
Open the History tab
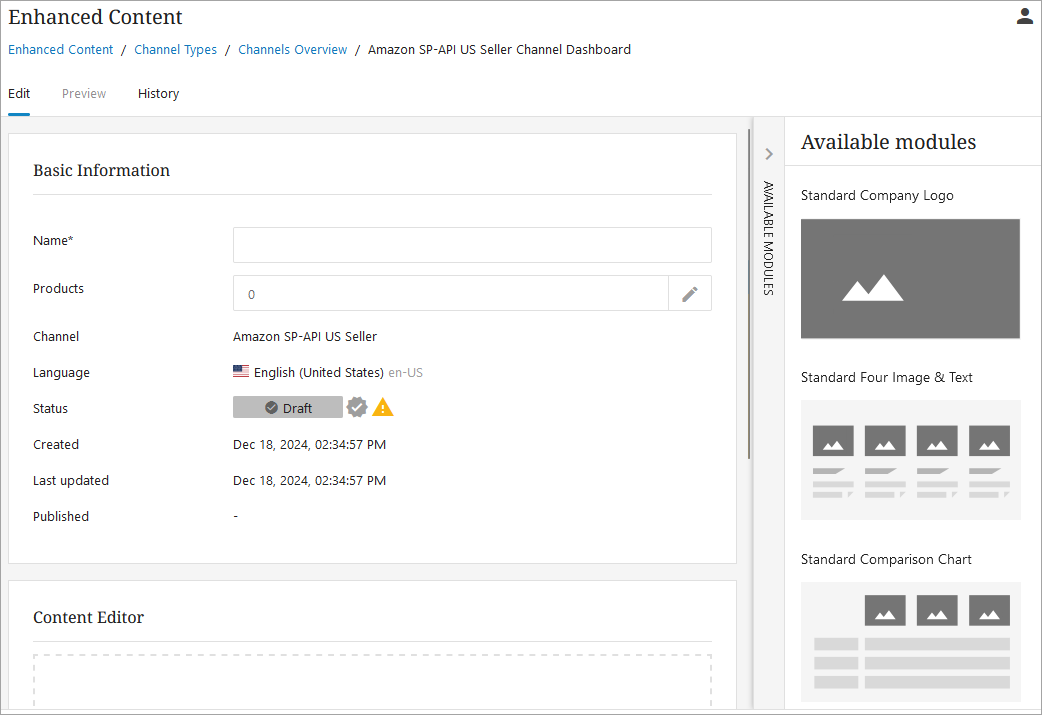pyautogui.click(x=158, y=94)
